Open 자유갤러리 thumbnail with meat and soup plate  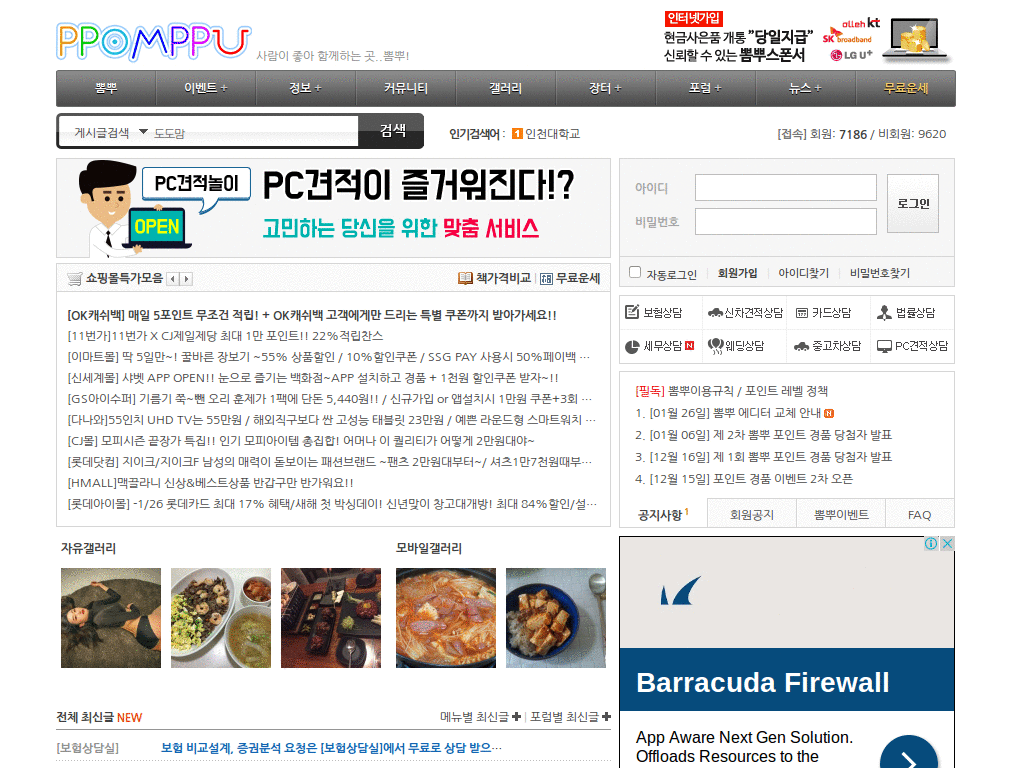221,618
